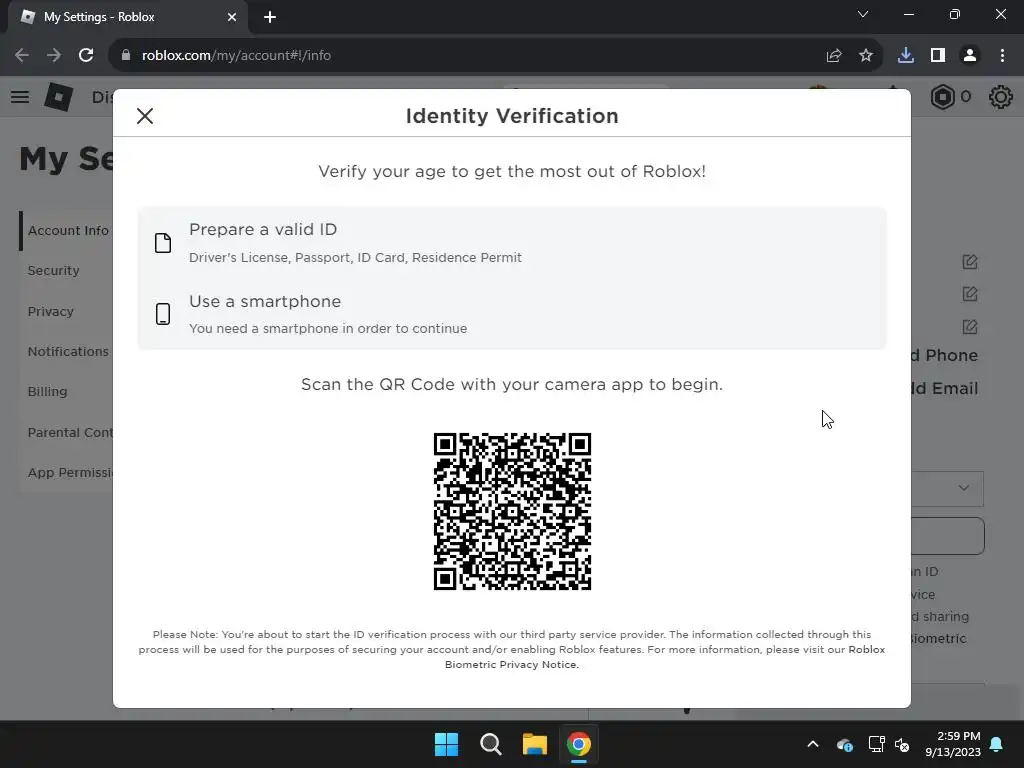Bookmark this page with star icon
The height and width of the screenshot is (768, 1024).
(866, 56)
